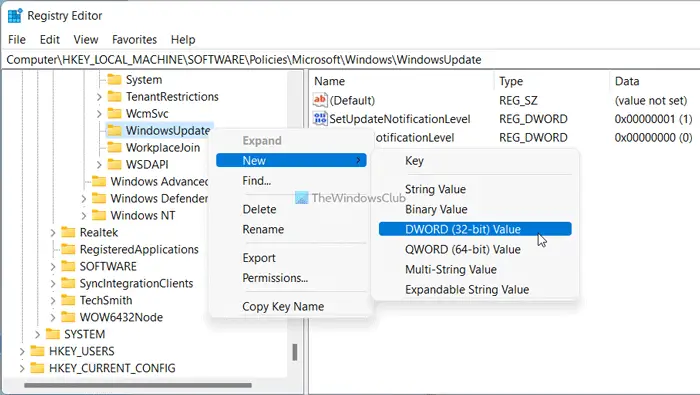
Task: Expand the SyncIntegrationClients key
Action: pyautogui.click(x=53, y=283)
